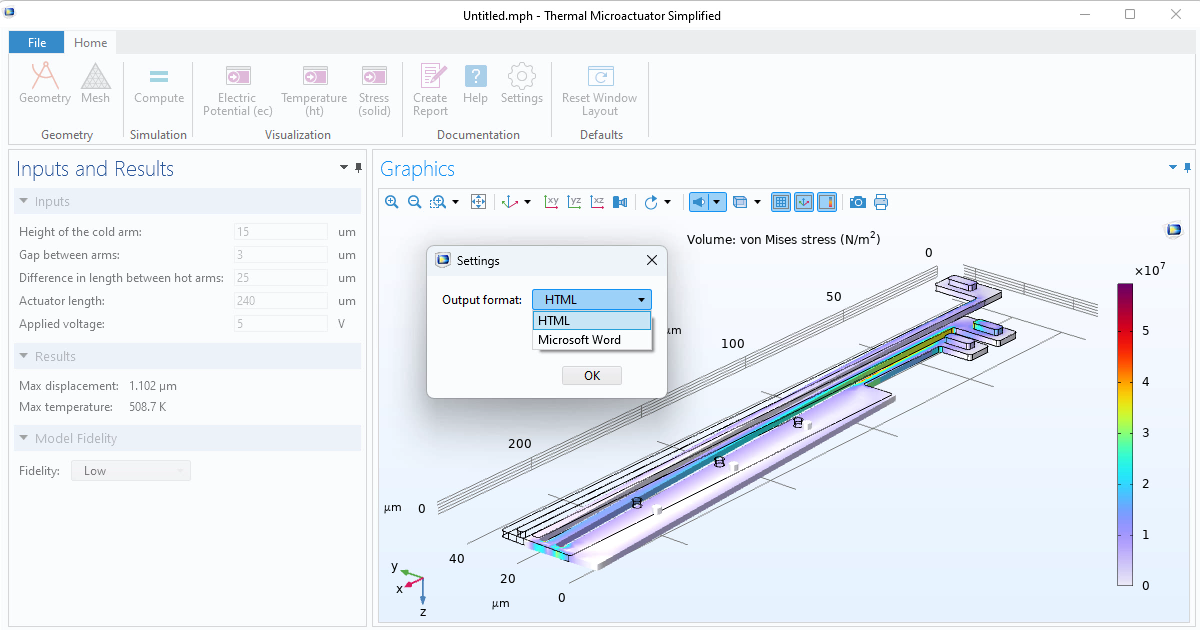Viewport: 1200px width, 630px height.
Task: Confirm with the OK button
Action: (591, 375)
